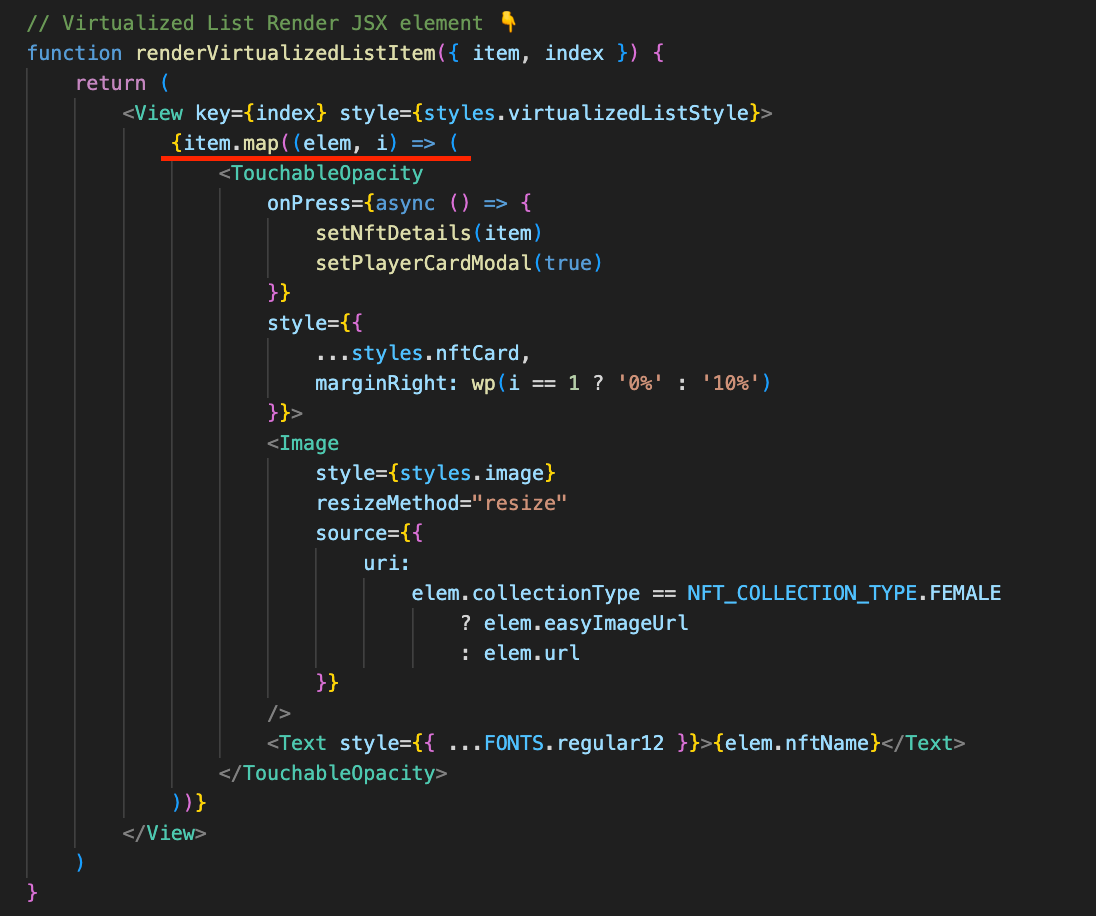Click the "{elem.nftName}" expression
This screenshot has height=916, width=1096.
pos(797,743)
